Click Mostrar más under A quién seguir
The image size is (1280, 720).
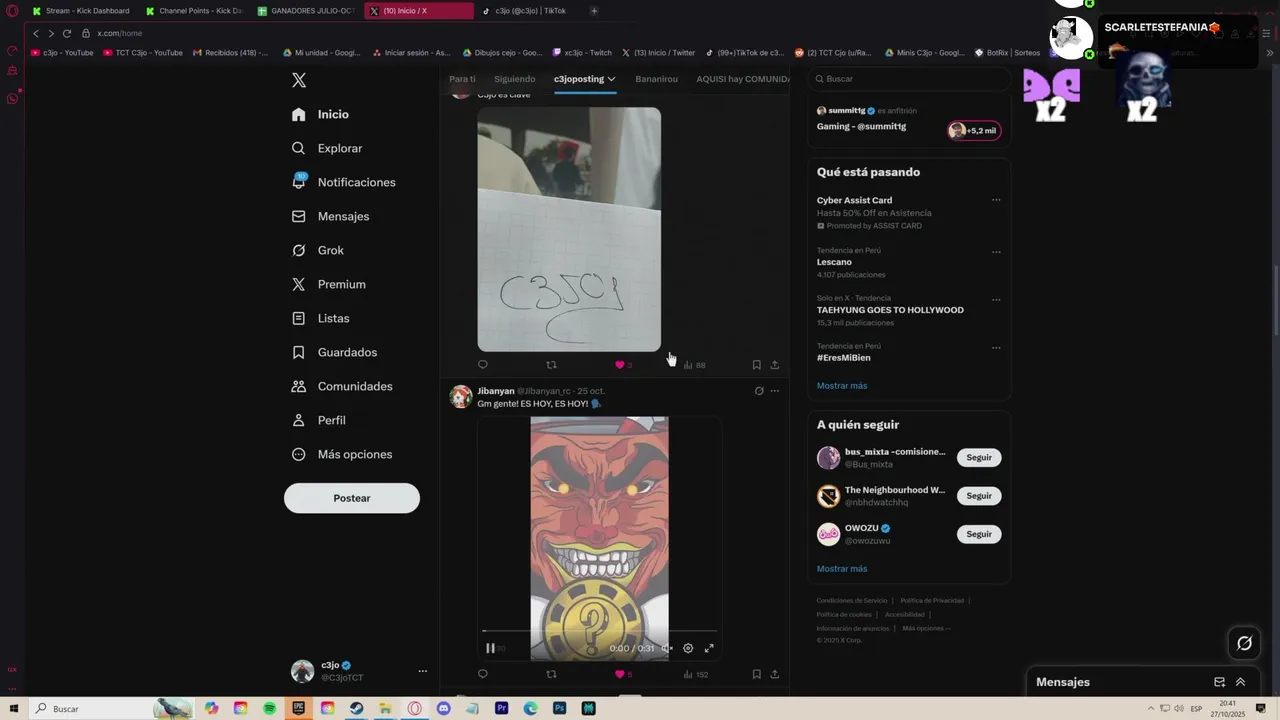click(x=842, y=569)
